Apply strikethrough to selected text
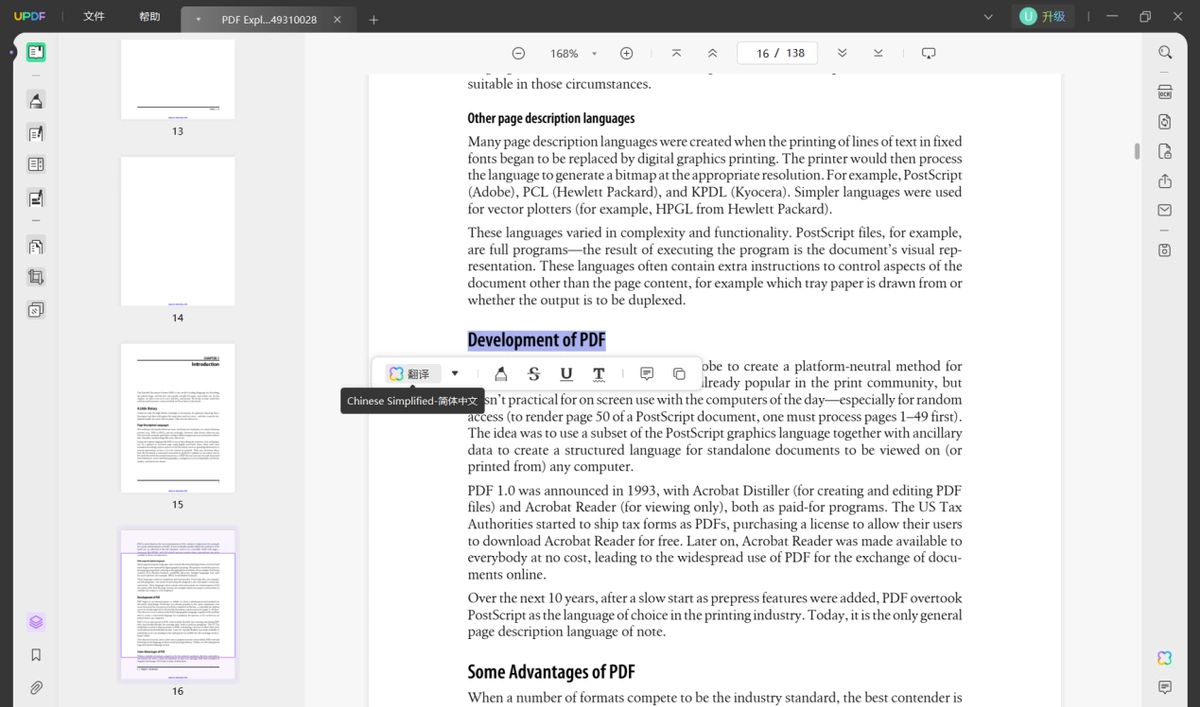Image resolution: width=1200 pixels, height=707 pixels. pos(533,374)
